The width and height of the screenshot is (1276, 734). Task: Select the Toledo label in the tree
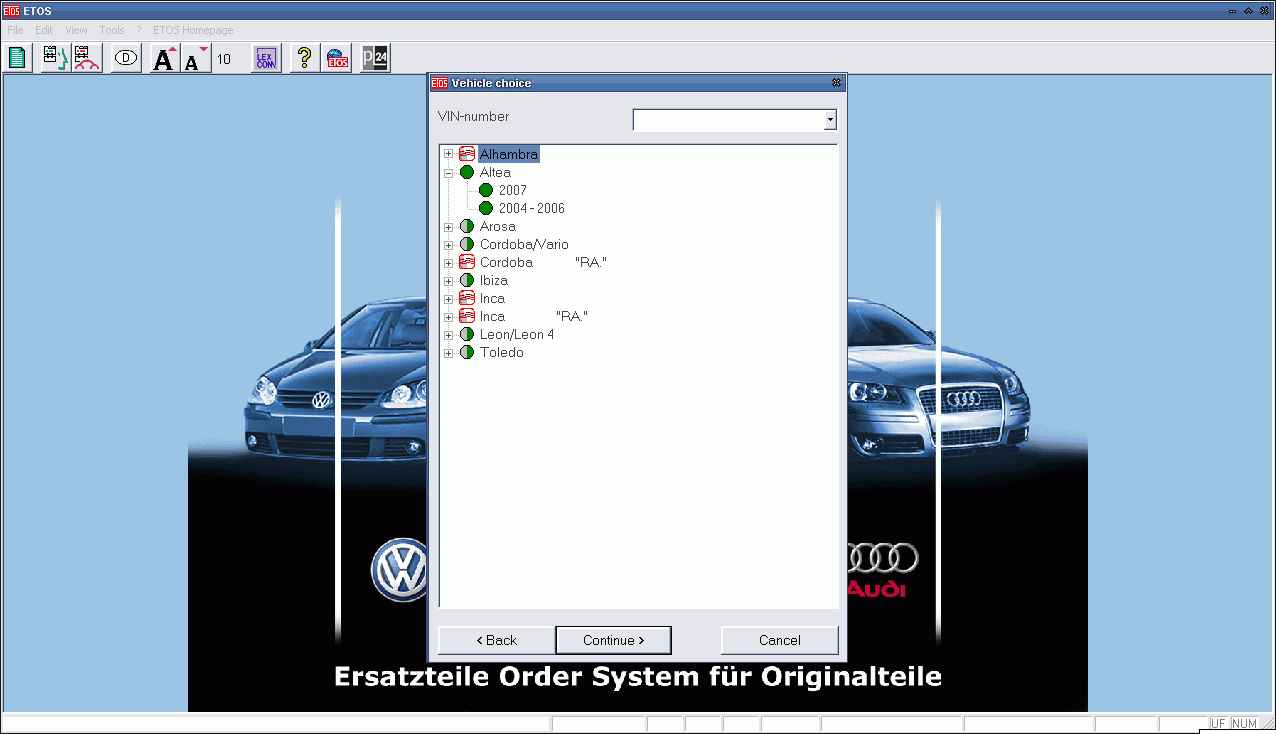[502, 352]
